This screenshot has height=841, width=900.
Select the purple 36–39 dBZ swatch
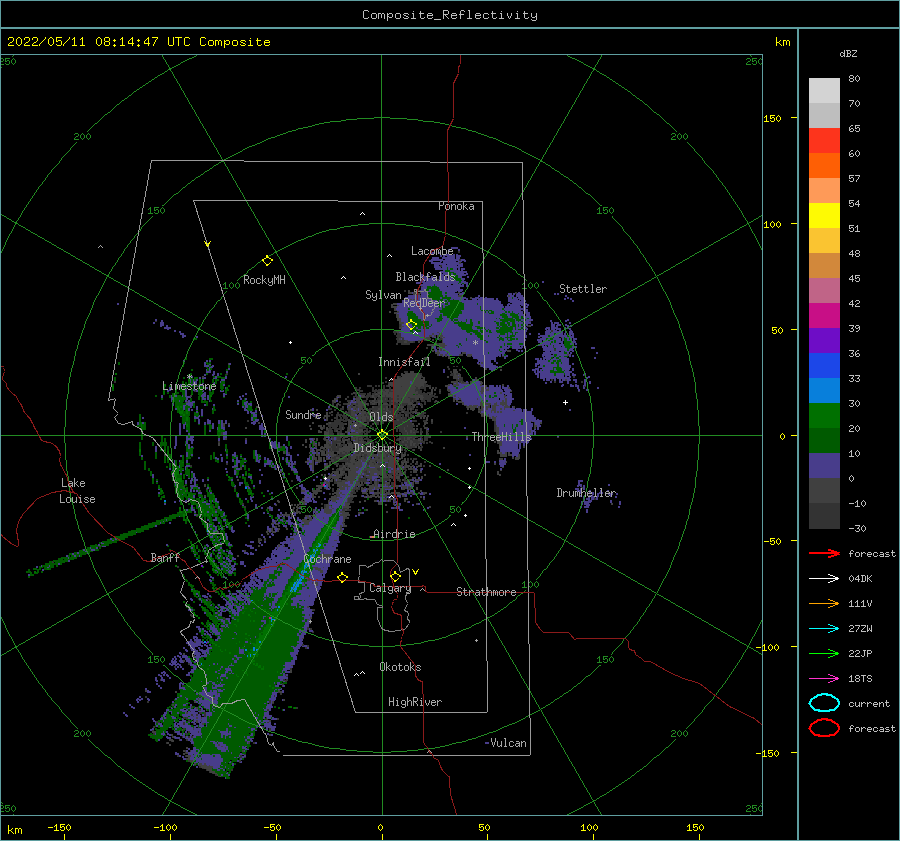824,341
